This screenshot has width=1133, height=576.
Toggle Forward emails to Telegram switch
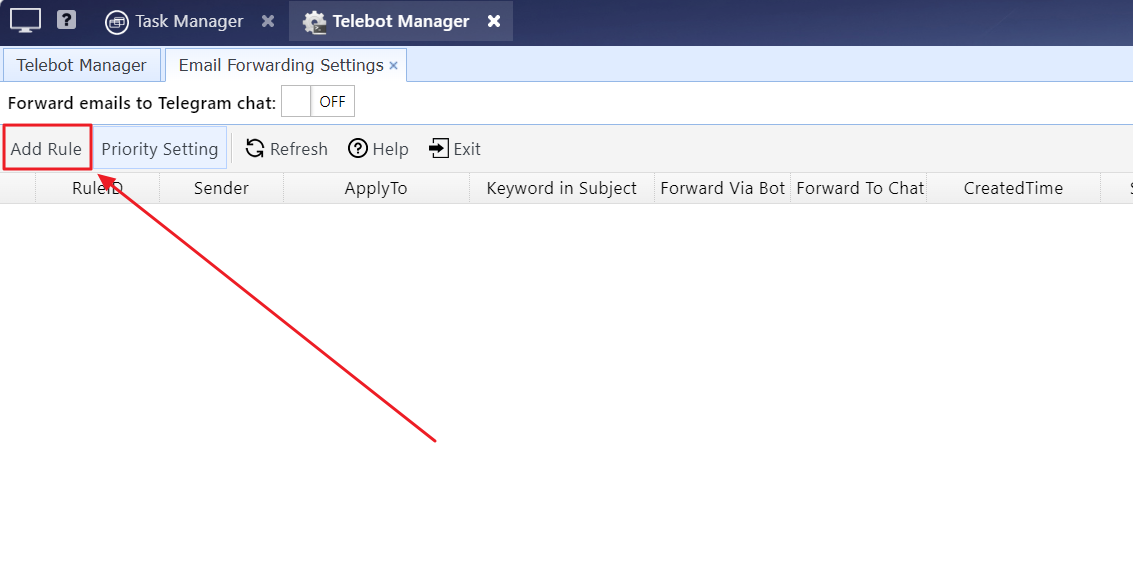coord(318,101)
